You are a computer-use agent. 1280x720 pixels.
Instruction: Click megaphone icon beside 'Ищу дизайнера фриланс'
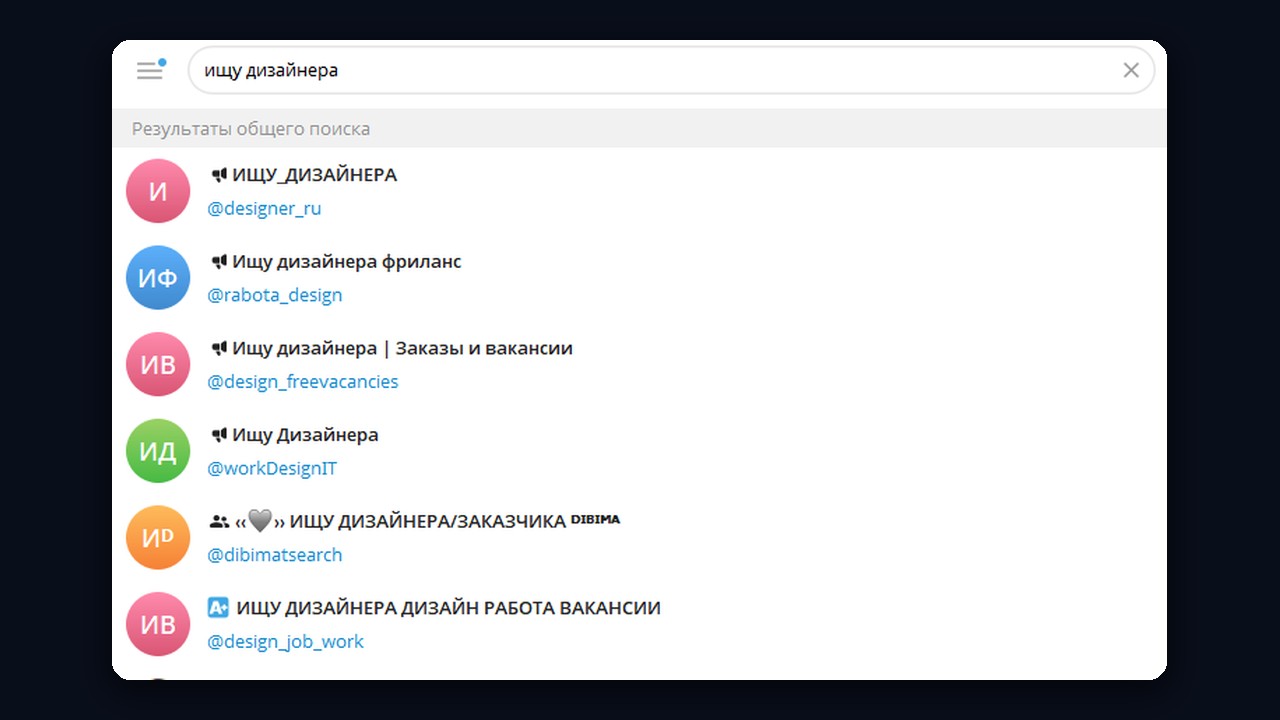click(x=219, y=262)
